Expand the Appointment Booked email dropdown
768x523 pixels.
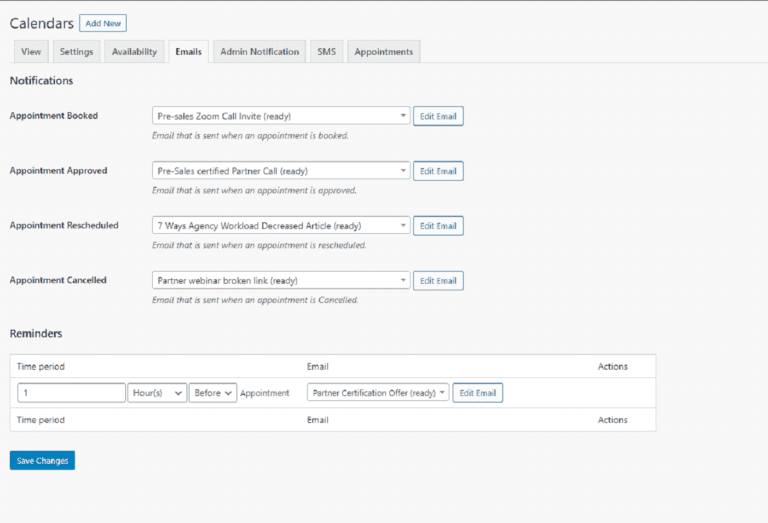281,116
